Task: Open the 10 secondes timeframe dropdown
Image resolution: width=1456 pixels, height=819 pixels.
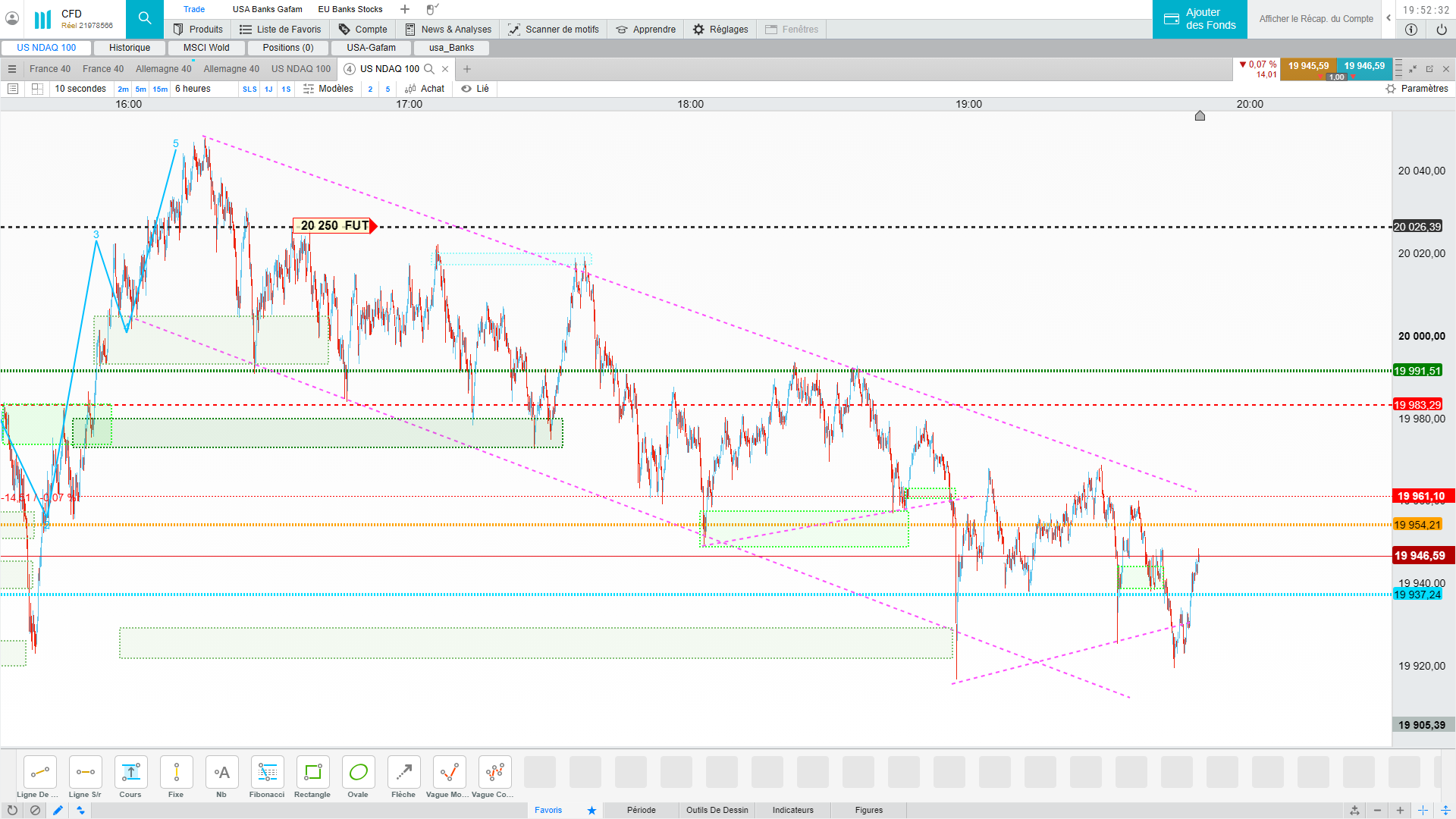Action: [80, 89]
